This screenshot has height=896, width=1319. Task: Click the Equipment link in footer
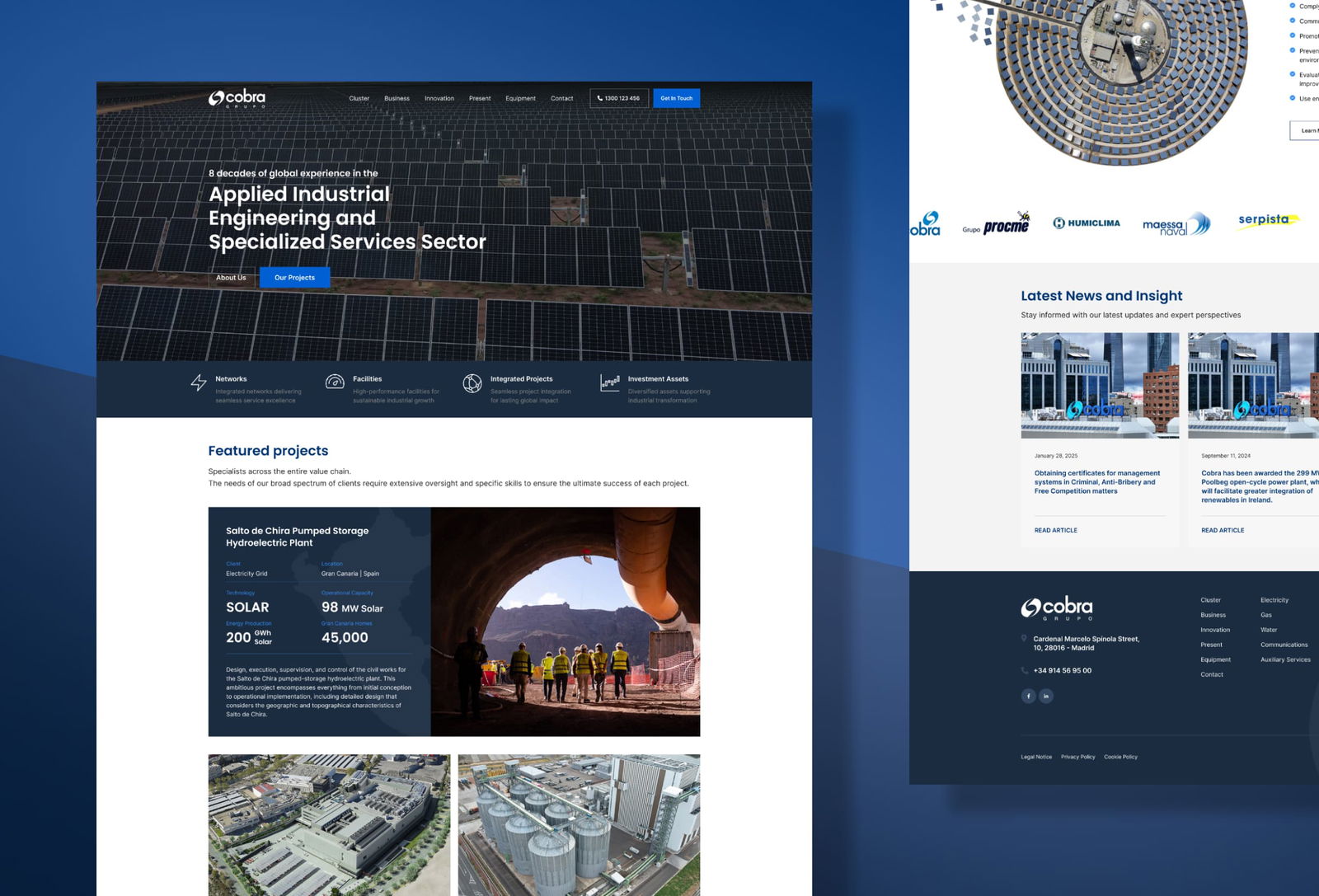(1216, 659)
